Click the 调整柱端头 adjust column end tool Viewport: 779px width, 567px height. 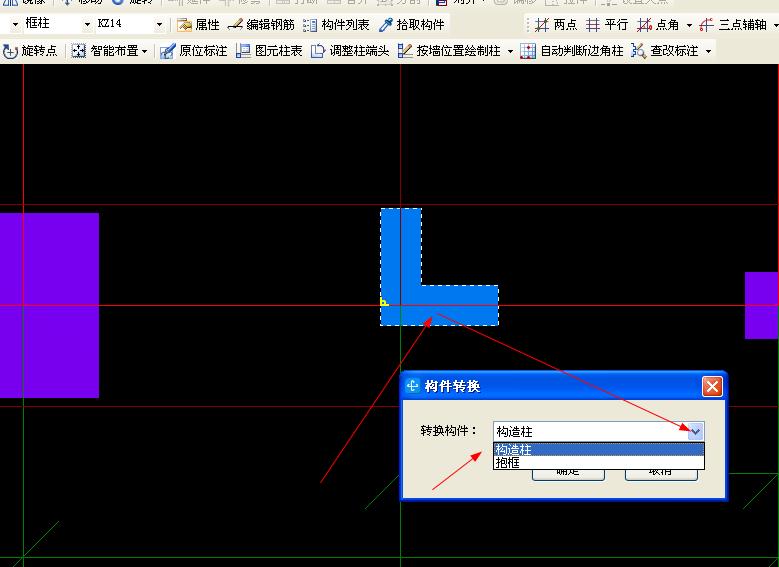click(350, 51)
